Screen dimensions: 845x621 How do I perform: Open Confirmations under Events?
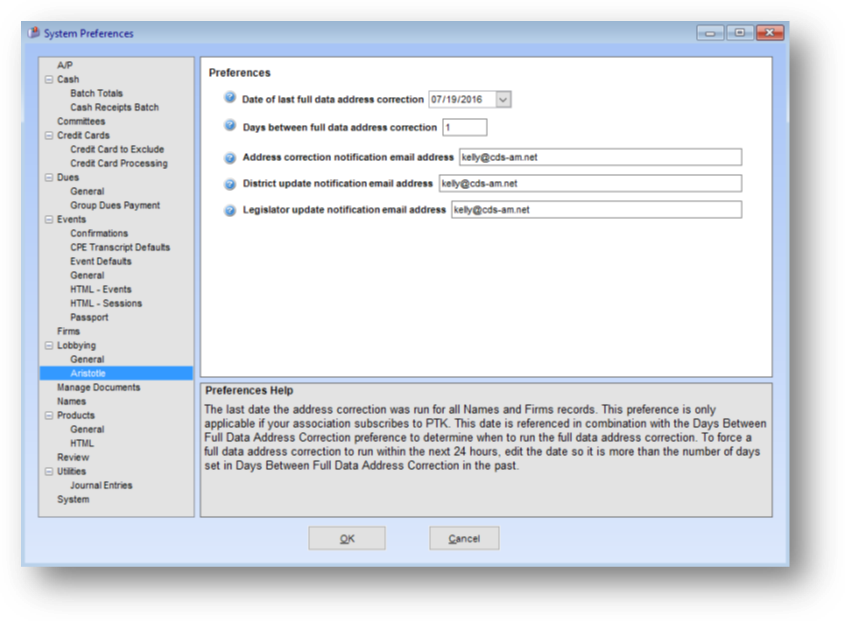99,233
